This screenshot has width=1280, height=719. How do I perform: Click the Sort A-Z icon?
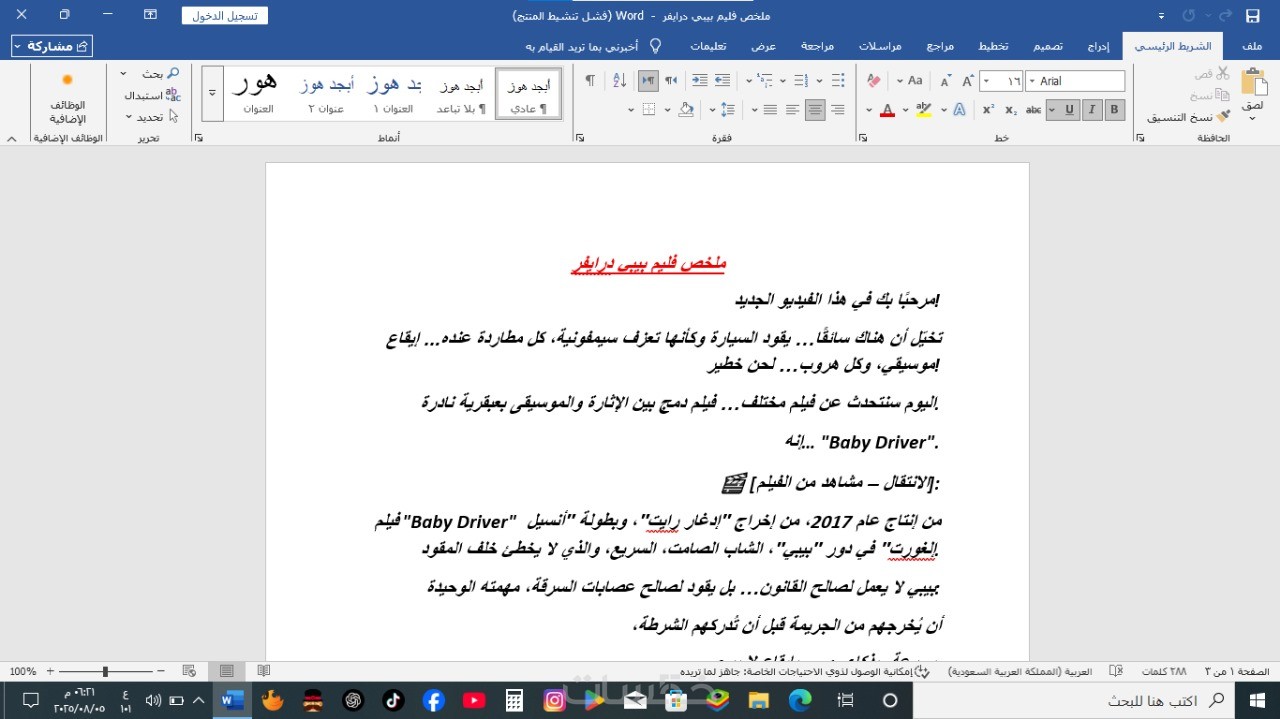click(x=619, y=81)
